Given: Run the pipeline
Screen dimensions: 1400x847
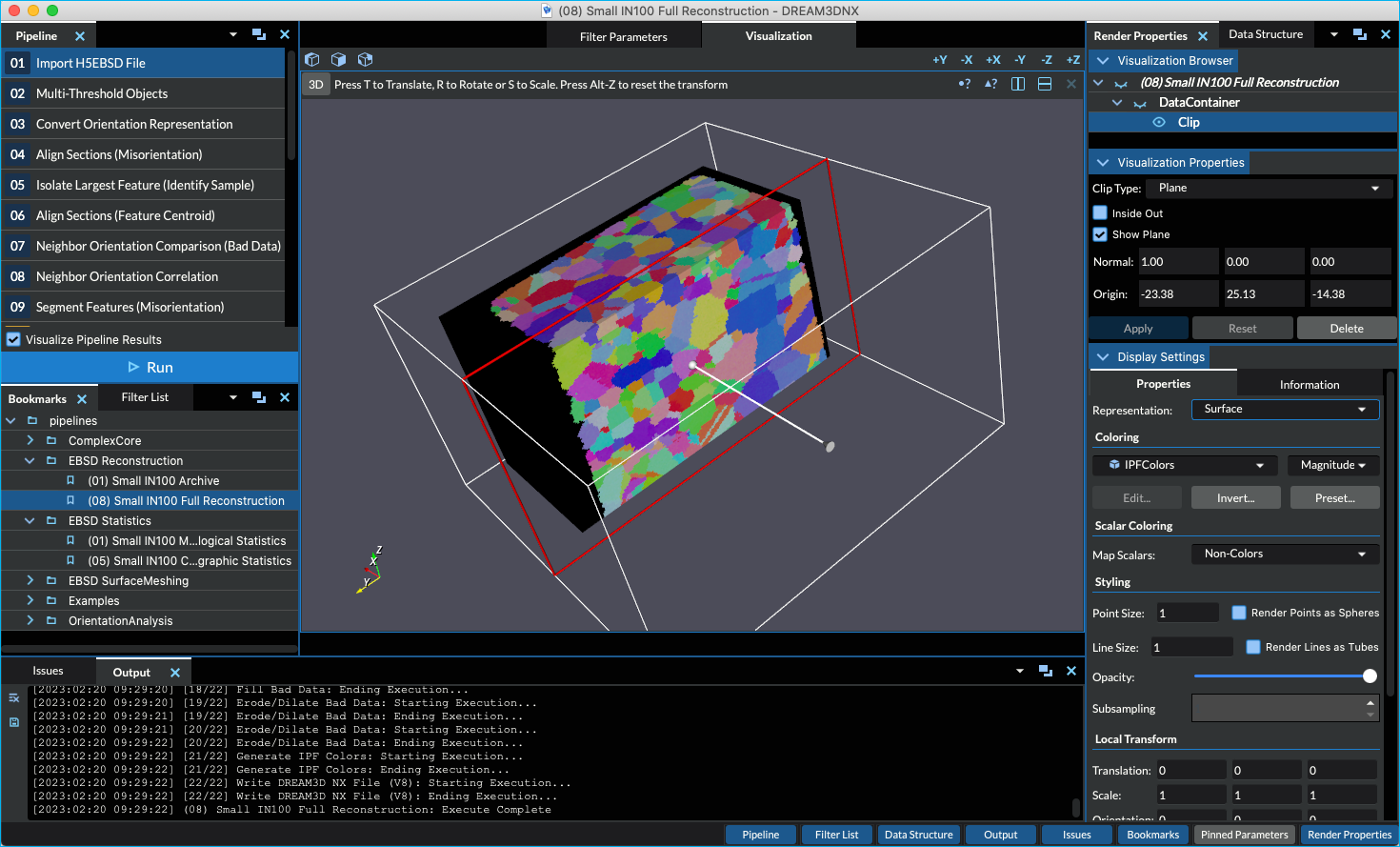Looking at the screenshot, I should click(152, 367).
